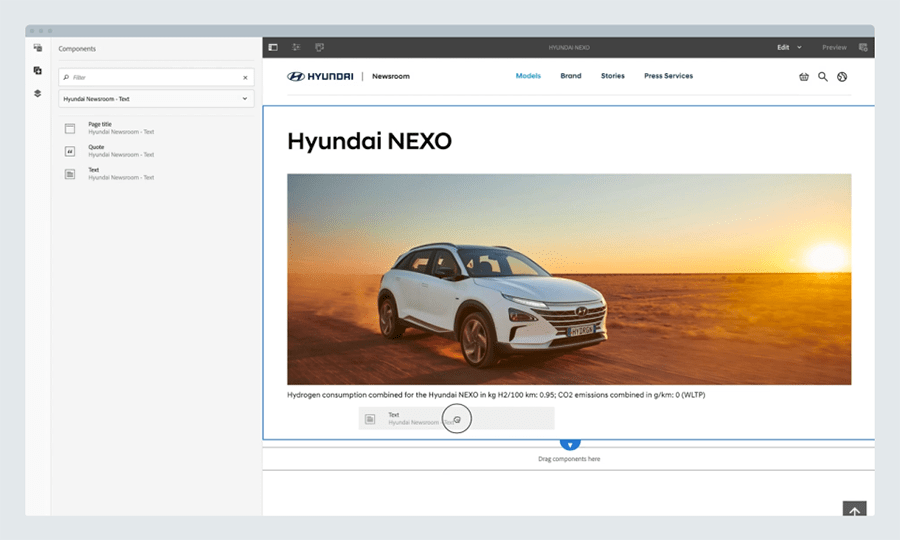The image size is (900, 540).
Task: Click the Hyundai logo link
Action: [320, 76]
